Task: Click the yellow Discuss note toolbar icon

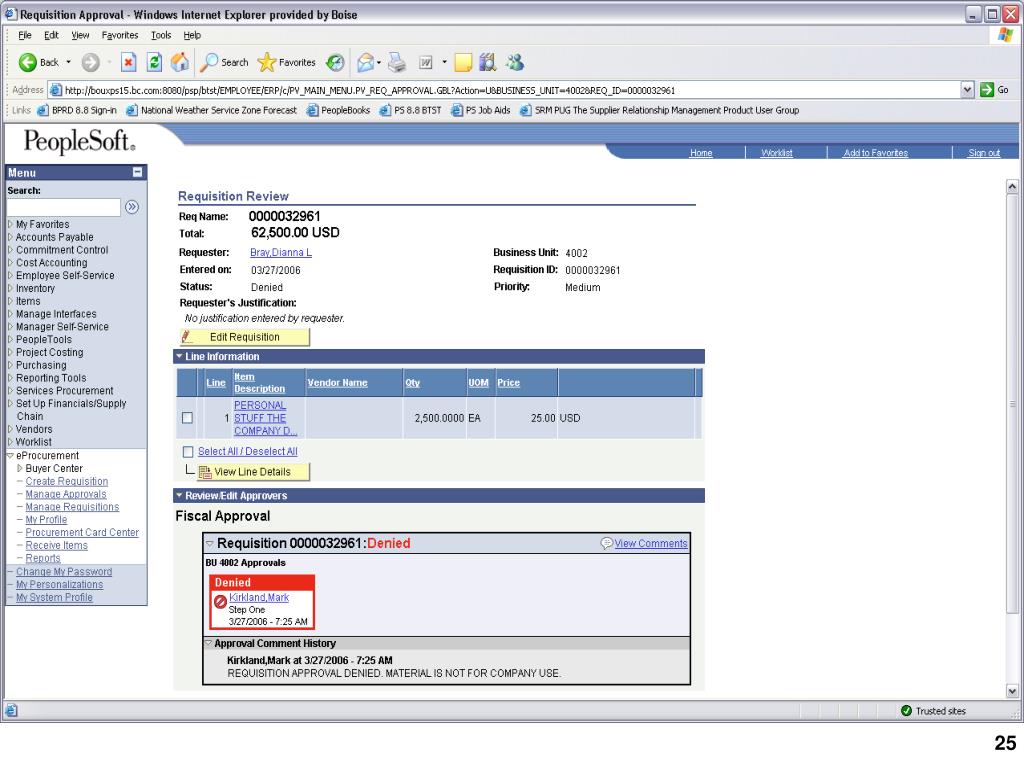Action: [463, 63]
